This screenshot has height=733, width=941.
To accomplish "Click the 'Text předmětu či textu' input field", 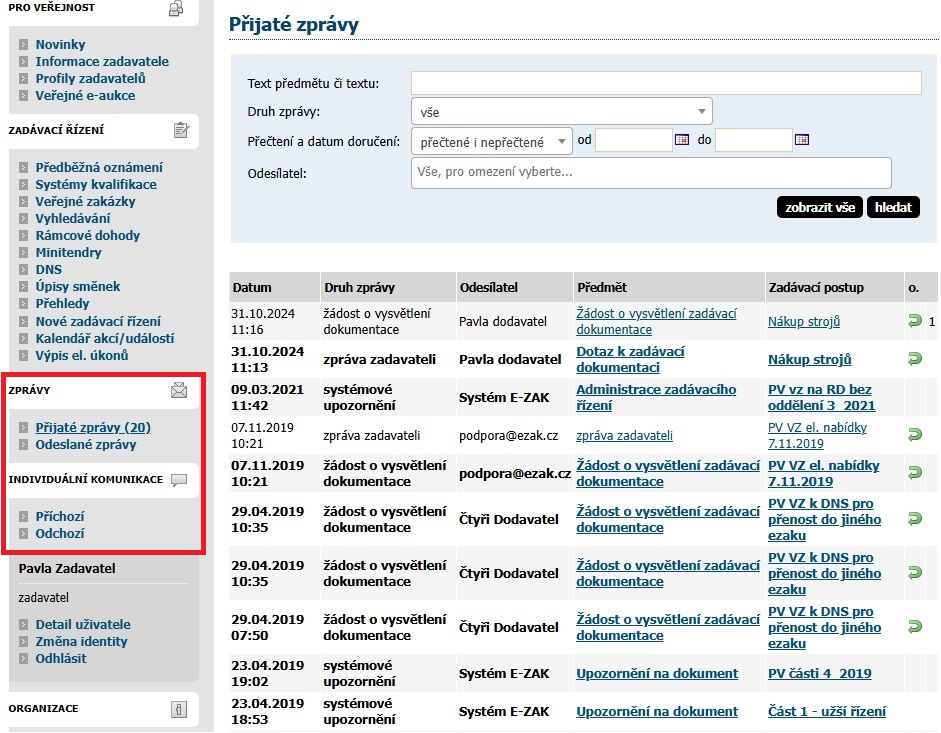I will point(665,83).
